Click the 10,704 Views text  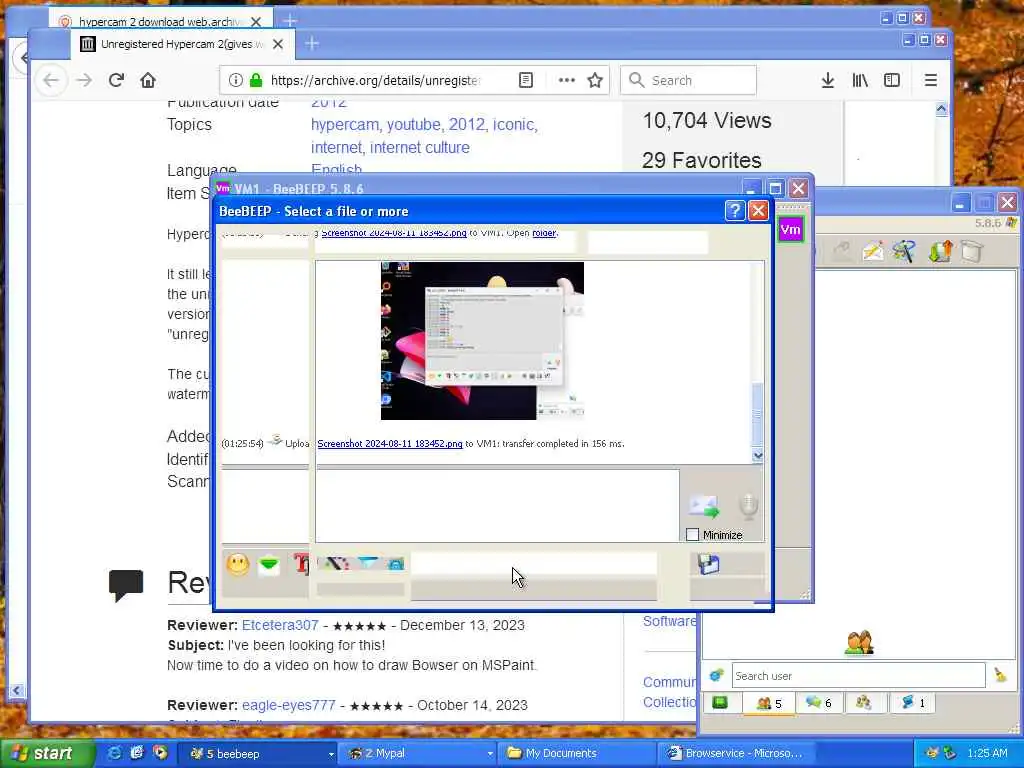point(707,121)
